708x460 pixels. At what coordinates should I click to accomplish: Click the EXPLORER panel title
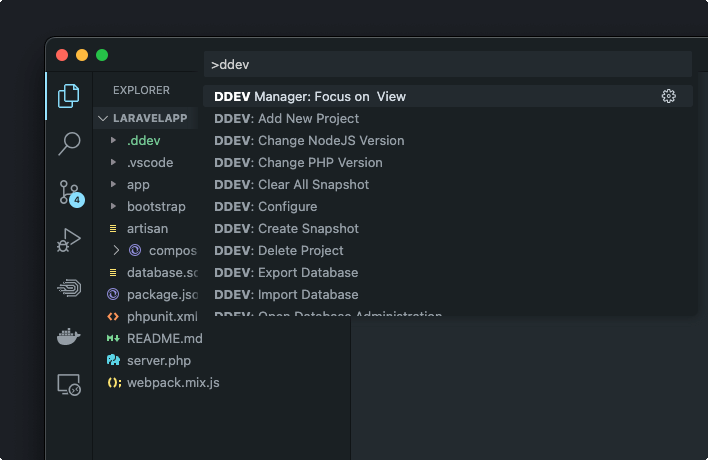pyautogui.click(x=141, y=90)
